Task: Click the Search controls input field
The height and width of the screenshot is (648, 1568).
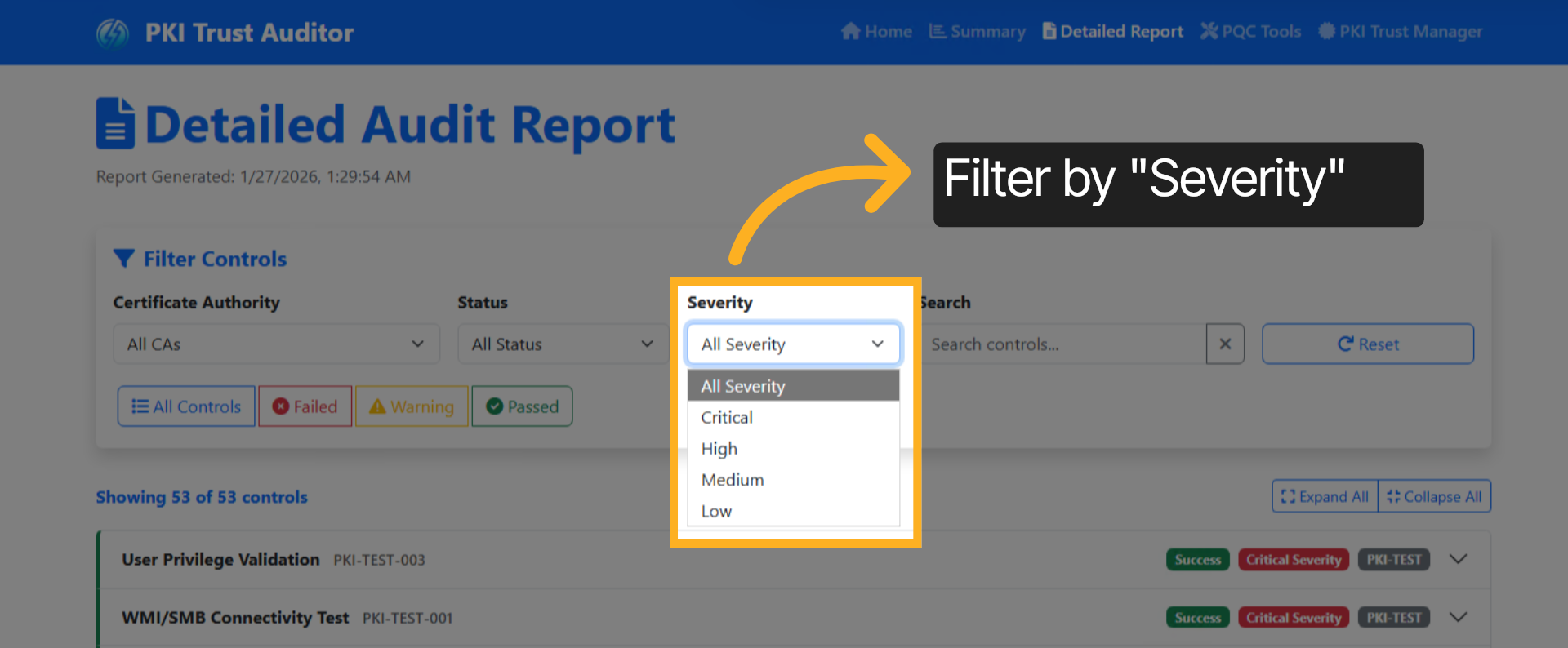Action: [x=1064, y=344]
